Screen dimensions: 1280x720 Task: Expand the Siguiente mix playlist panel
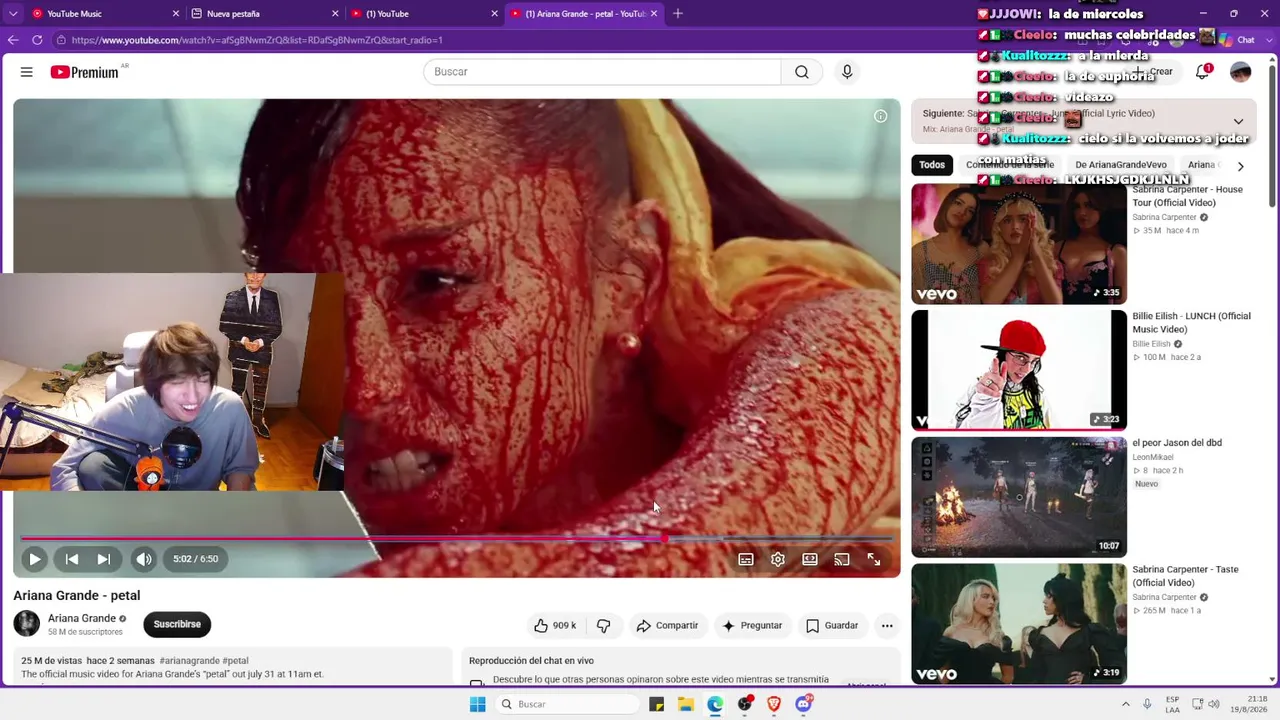1238,121
